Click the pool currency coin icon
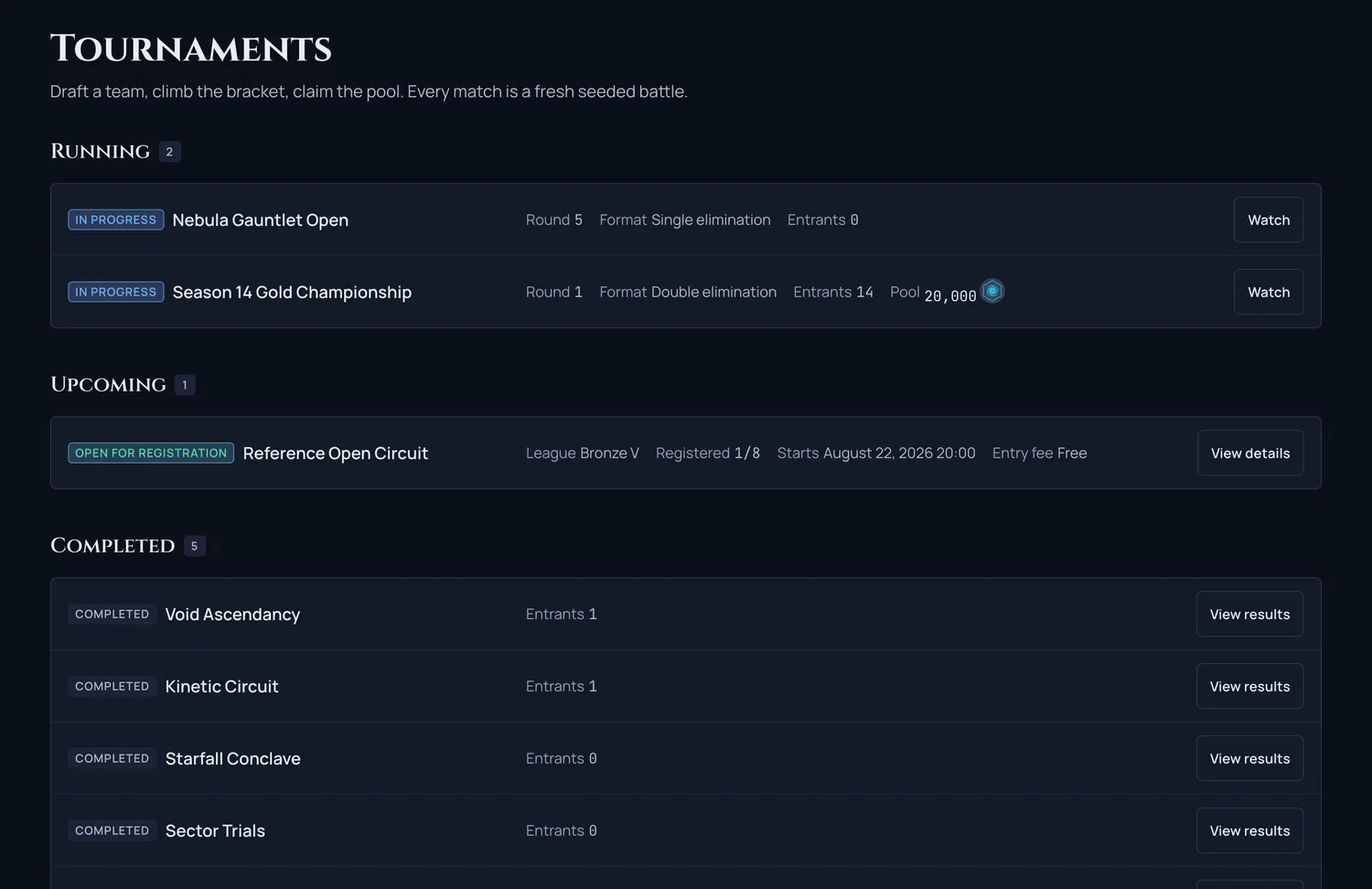Viewport: 1372px width, 889px height. pyautogui.click(x=992, y=291)
